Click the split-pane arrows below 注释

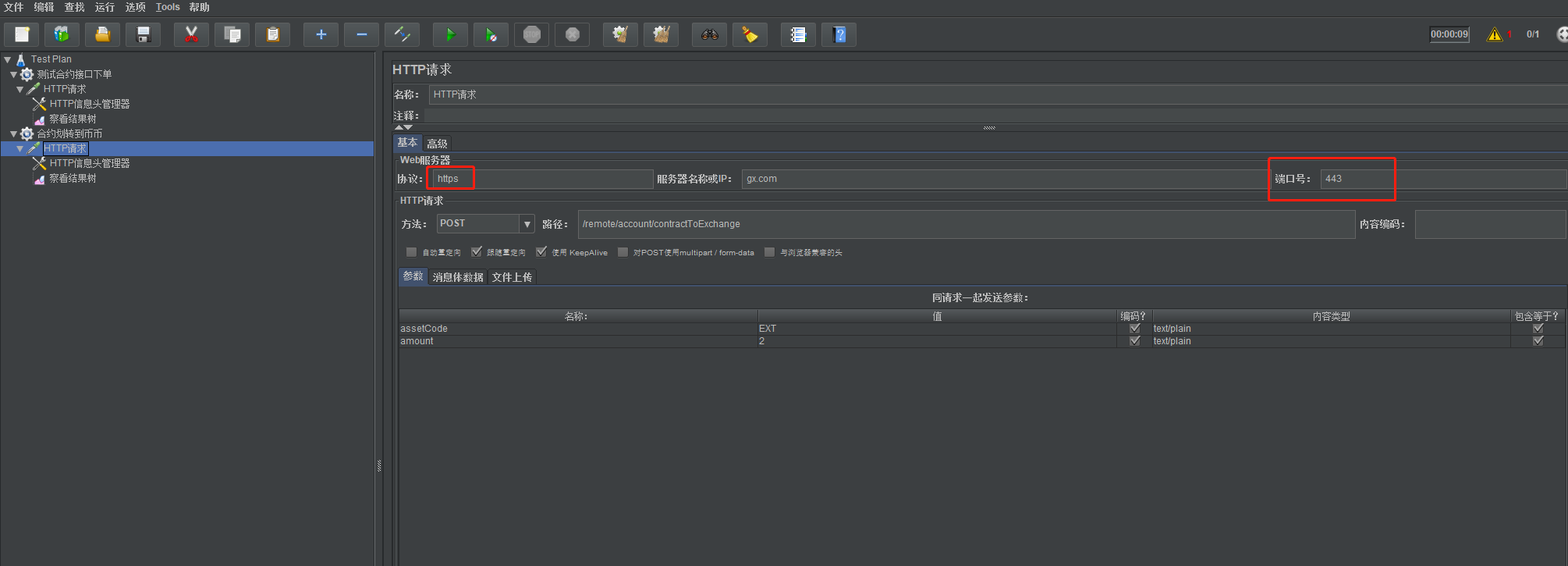click(403, 127)
